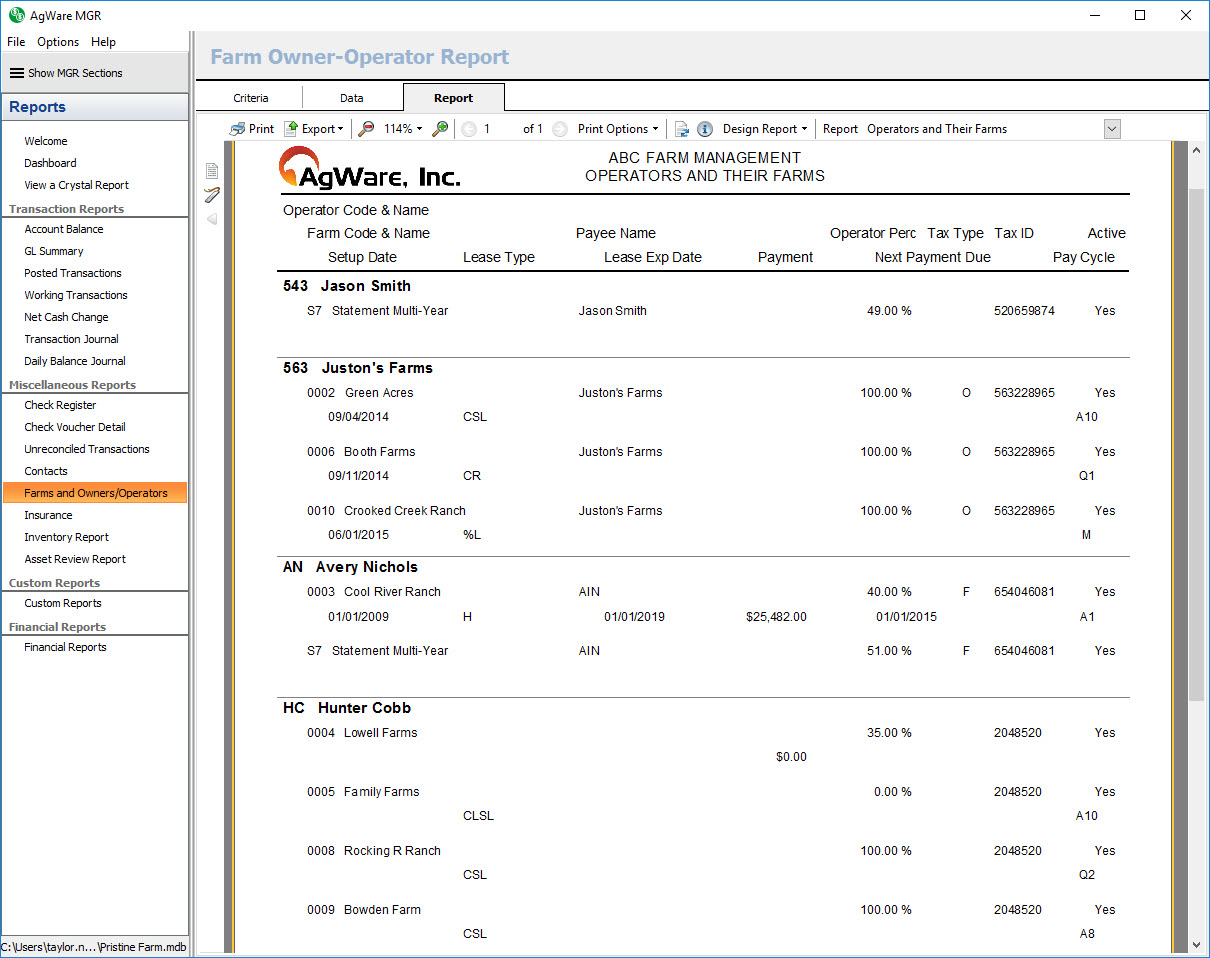This screenshot has width=1210, height=958.
Task: Zoom out using the minus magnifier icon
Action: [x=367, y=129]
